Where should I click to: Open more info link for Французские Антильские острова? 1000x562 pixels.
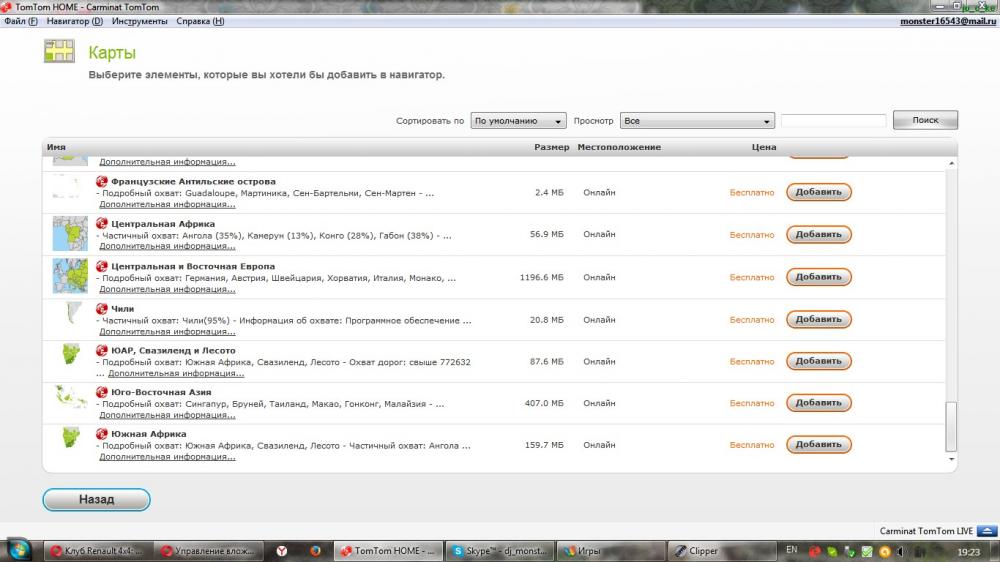pos(167,204)
